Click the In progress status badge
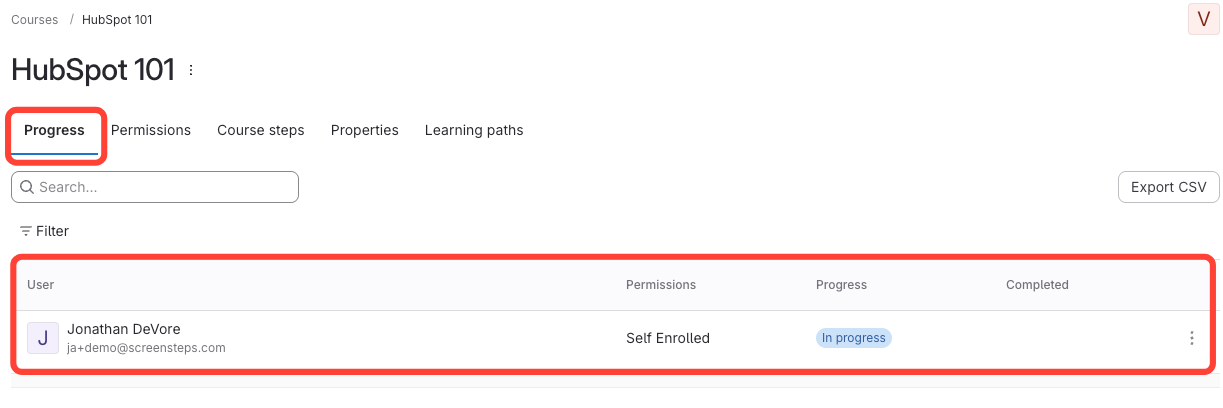The width and height of the screenshot is (1223, 408). 853,338
